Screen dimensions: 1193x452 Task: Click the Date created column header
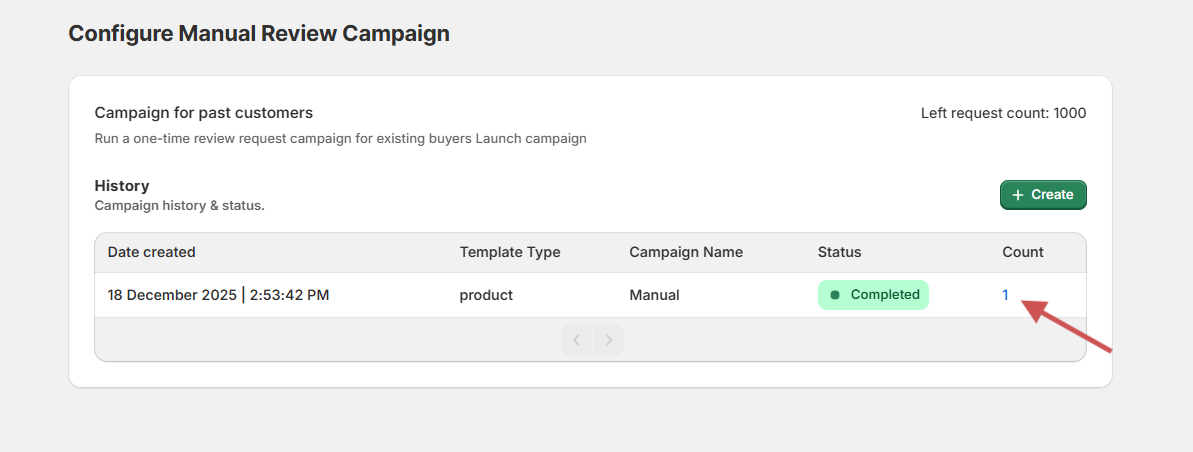(x=152, y=252)
